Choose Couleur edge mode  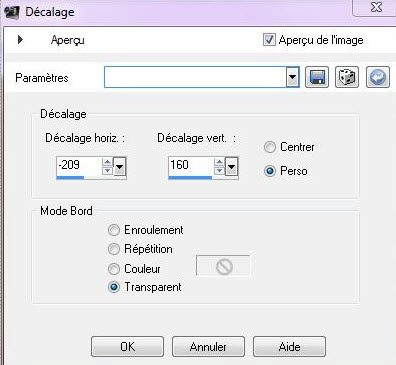(114, 269)
